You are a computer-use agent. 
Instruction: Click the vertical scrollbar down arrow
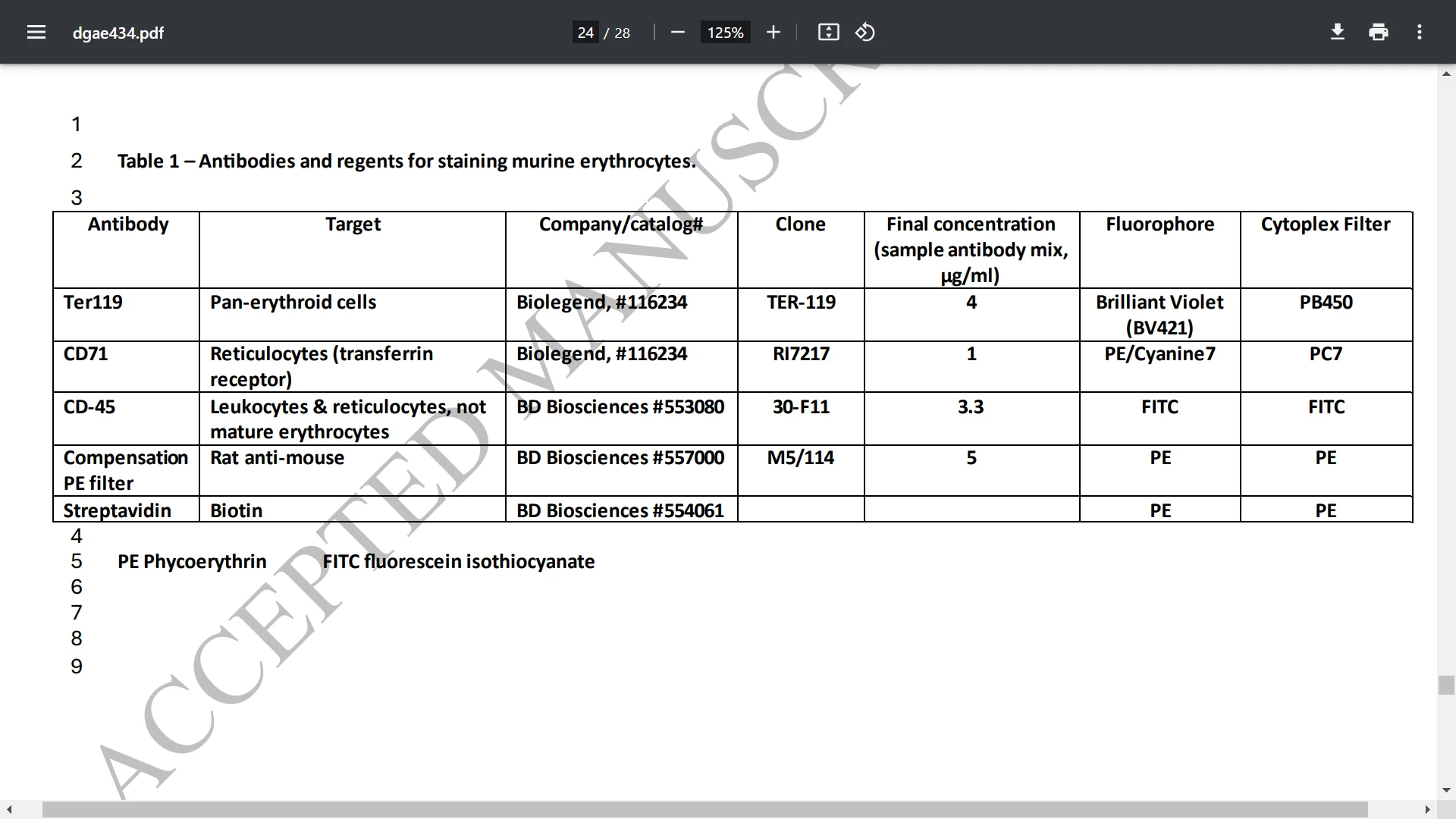[1446, 790]
